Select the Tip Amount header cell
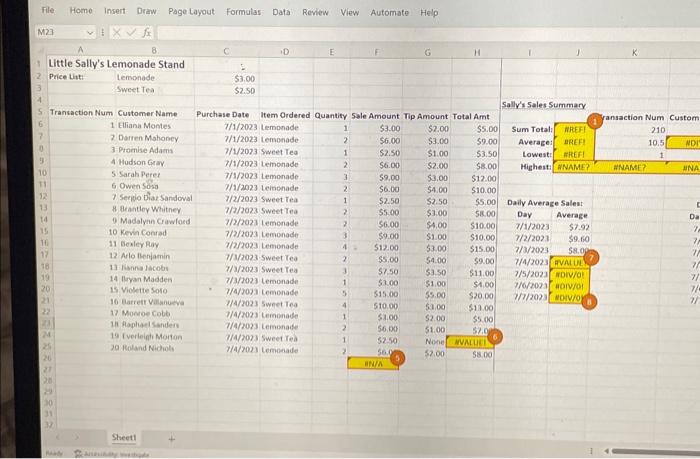The height and width of the screenshot is (459, 700). [x=425, y=116]
